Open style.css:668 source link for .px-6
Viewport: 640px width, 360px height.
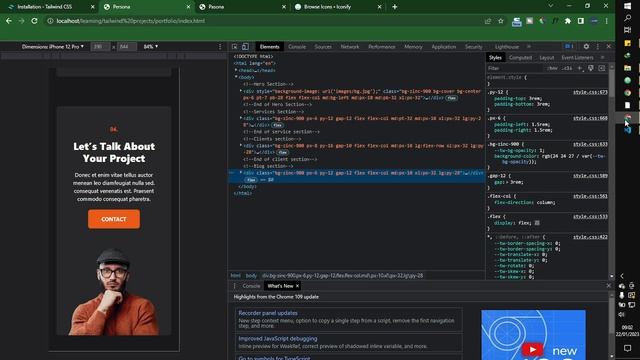(590, 118)
